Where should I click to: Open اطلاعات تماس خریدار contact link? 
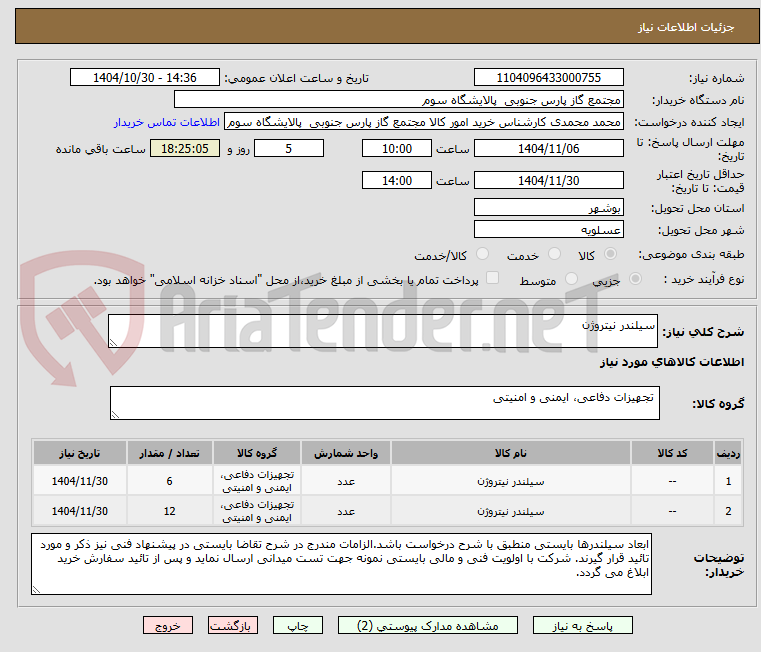coord(167,122)
